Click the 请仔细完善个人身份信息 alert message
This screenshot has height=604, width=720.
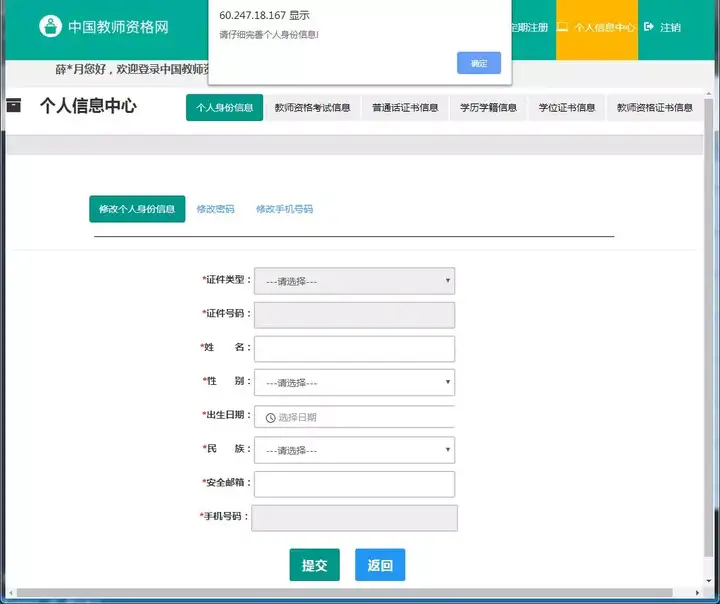pyautogui.click(x=269, y=34)
